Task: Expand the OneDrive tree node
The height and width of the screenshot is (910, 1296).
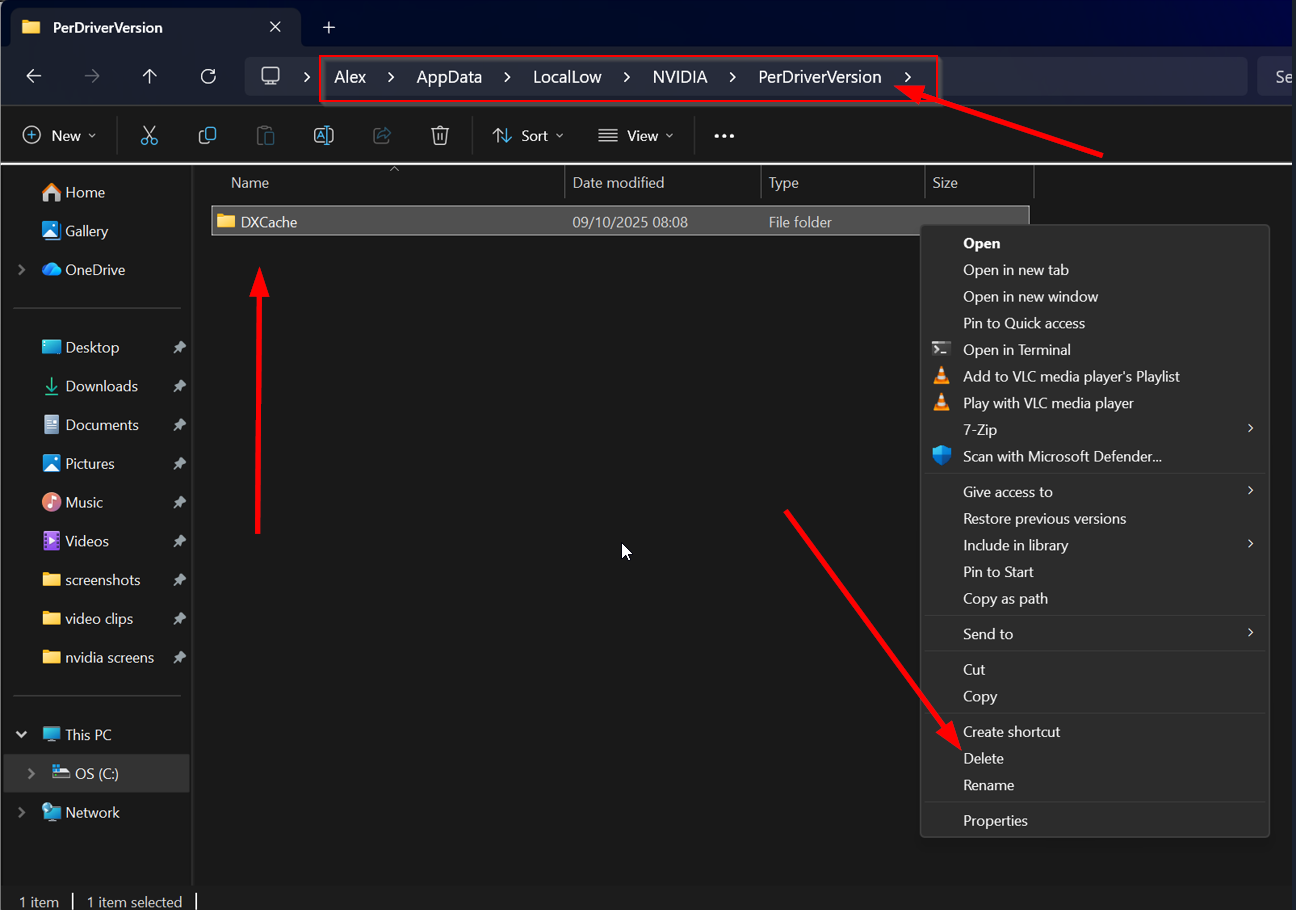Action: 22,270
